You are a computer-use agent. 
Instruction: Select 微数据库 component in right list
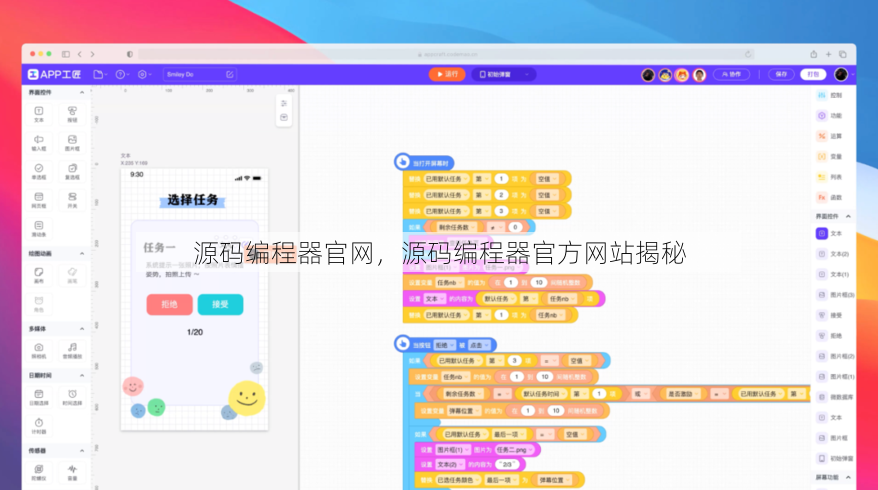(835, 397)
